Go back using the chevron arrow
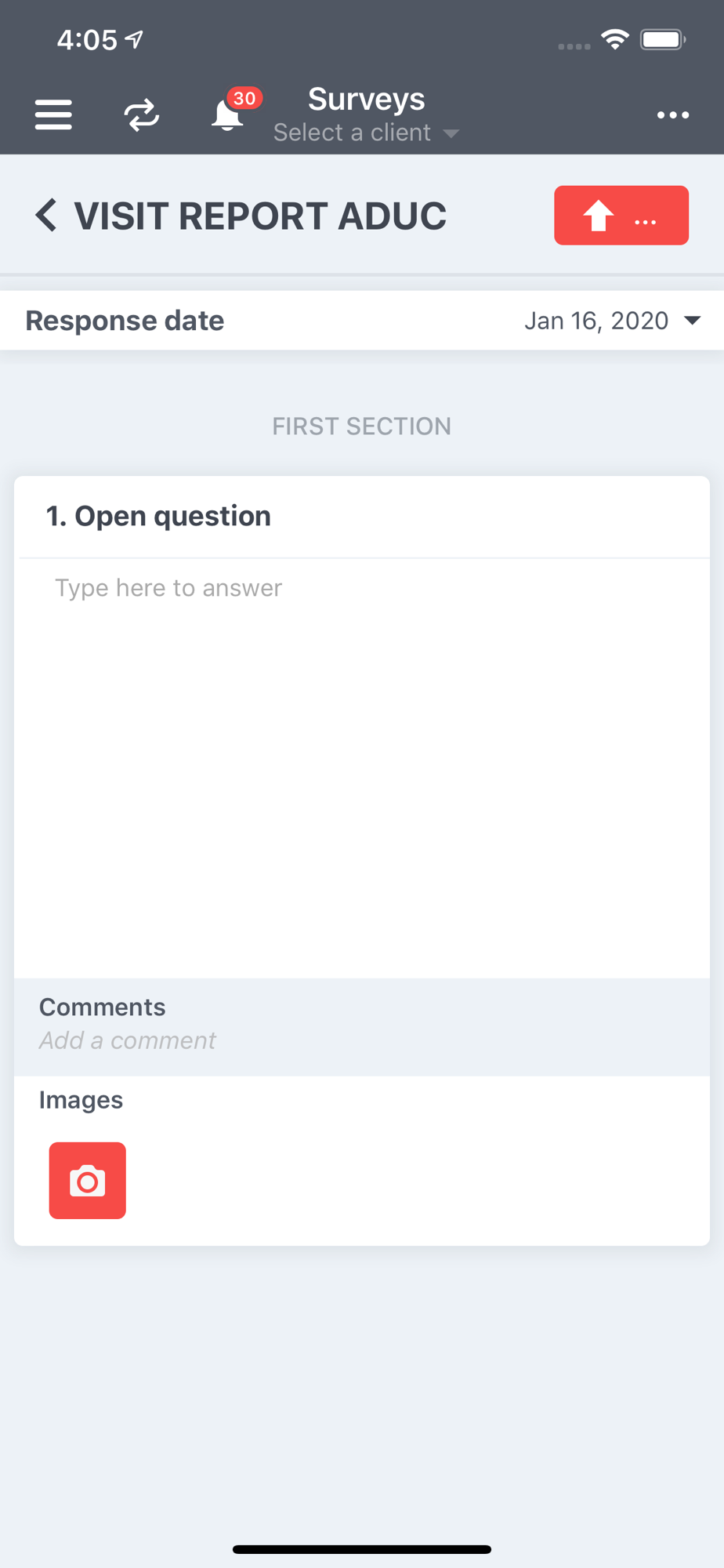 point(46,215)
